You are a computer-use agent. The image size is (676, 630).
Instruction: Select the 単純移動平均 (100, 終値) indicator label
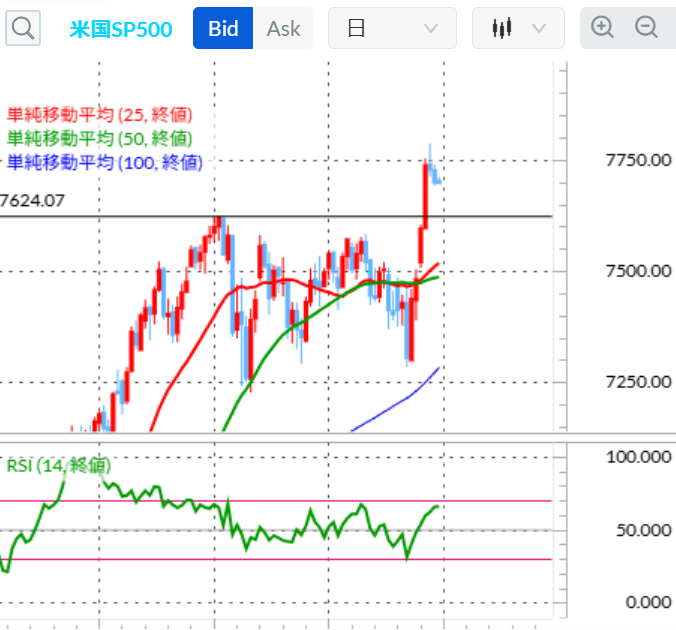(x=105, y=163)
